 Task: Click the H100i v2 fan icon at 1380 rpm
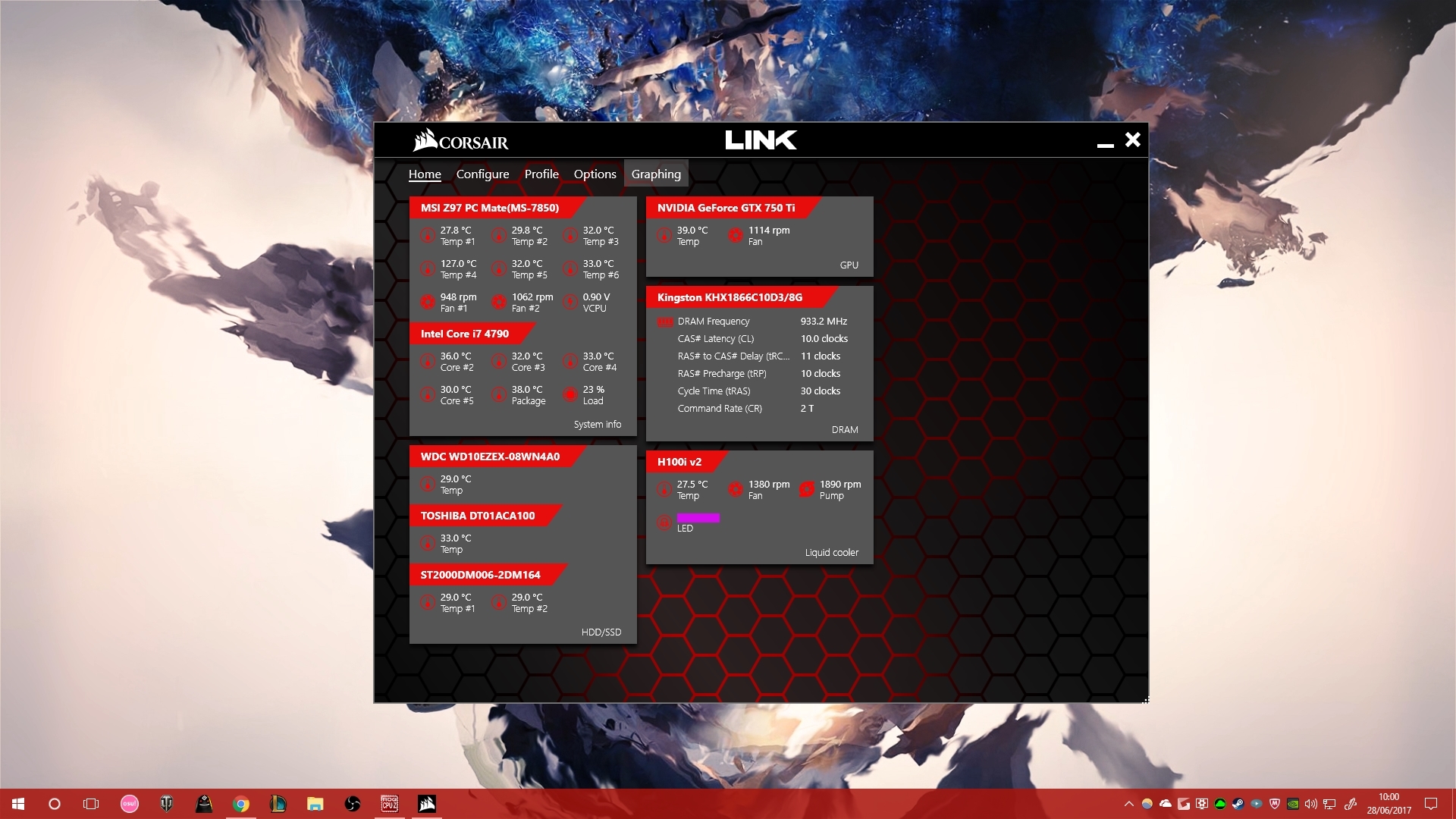point(735,490)
